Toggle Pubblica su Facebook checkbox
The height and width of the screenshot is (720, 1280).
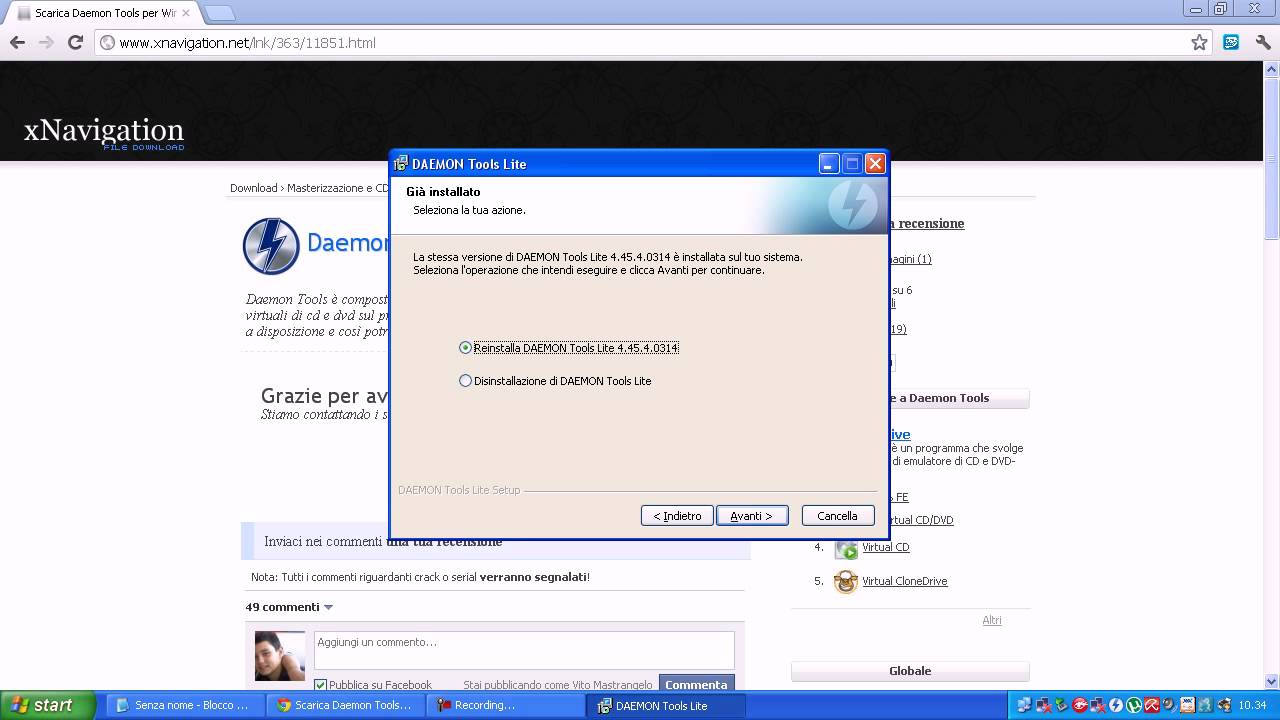pyautogui.click(x=320, y=685)
